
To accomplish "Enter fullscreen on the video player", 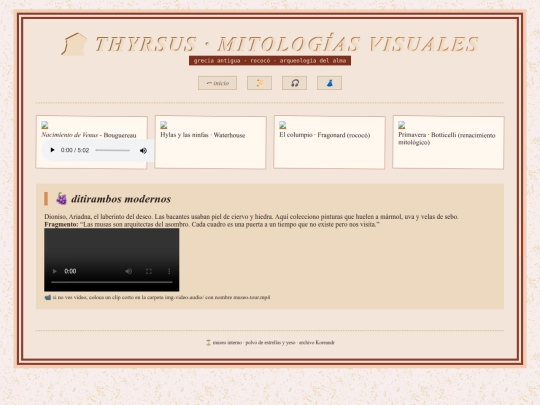I will (149, 271).
